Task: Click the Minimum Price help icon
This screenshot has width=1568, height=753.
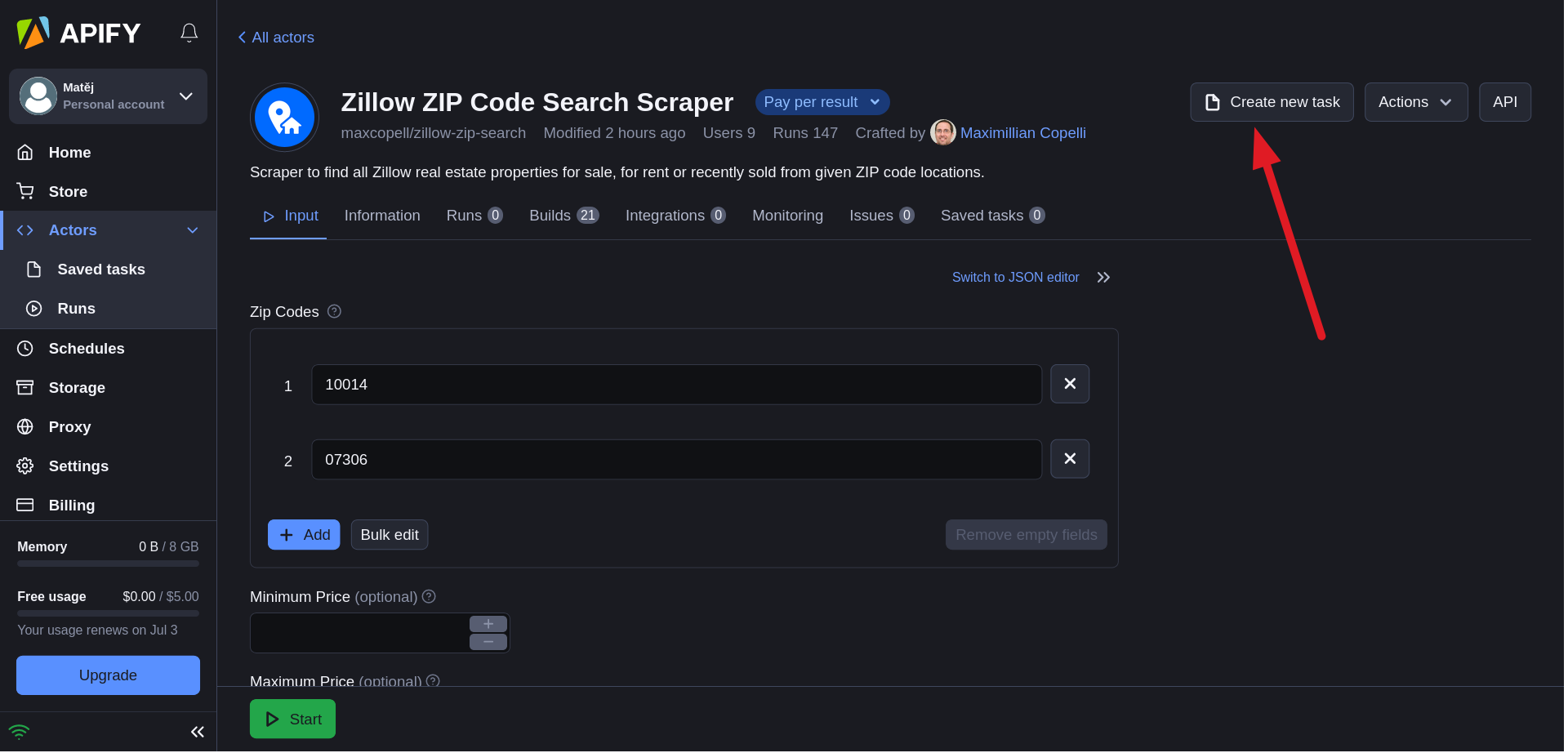Action: (429, 597)
